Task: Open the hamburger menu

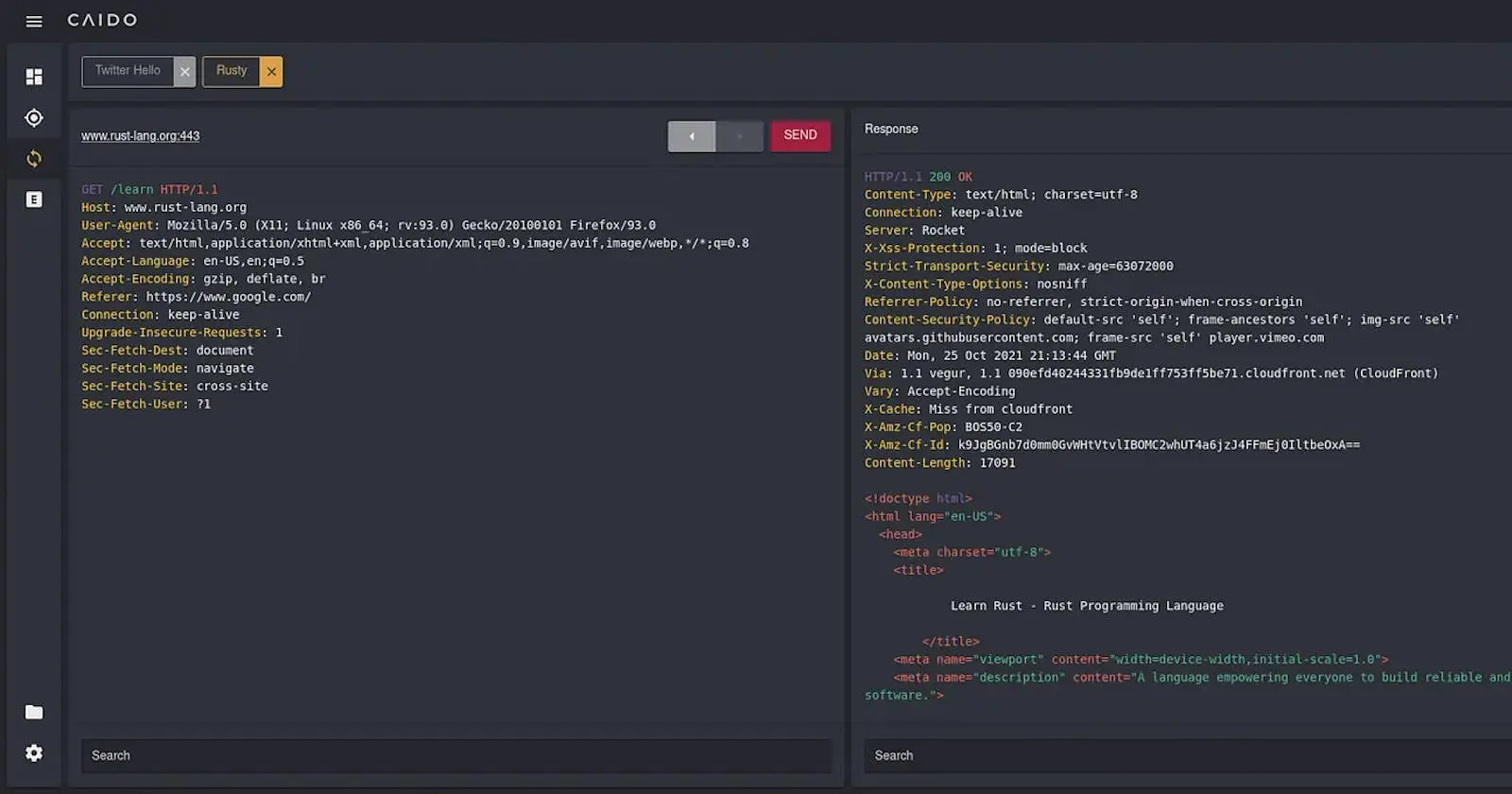Action: pos(34,21)
